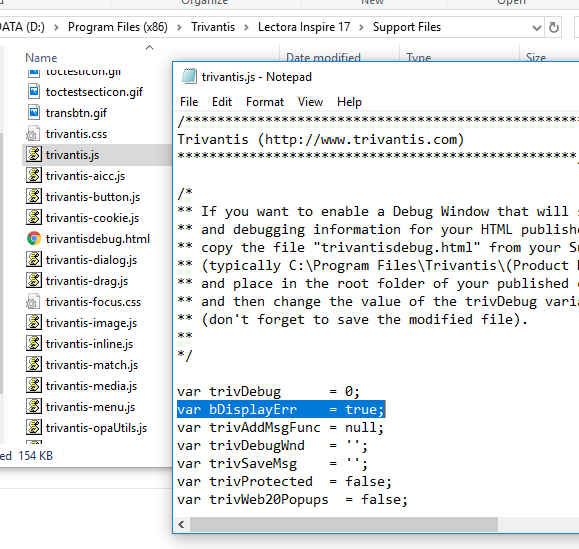The width and height of the screenshot is (579, 549).
Task: Click the transbtn.gif image icon
Action: pos(34,112)
